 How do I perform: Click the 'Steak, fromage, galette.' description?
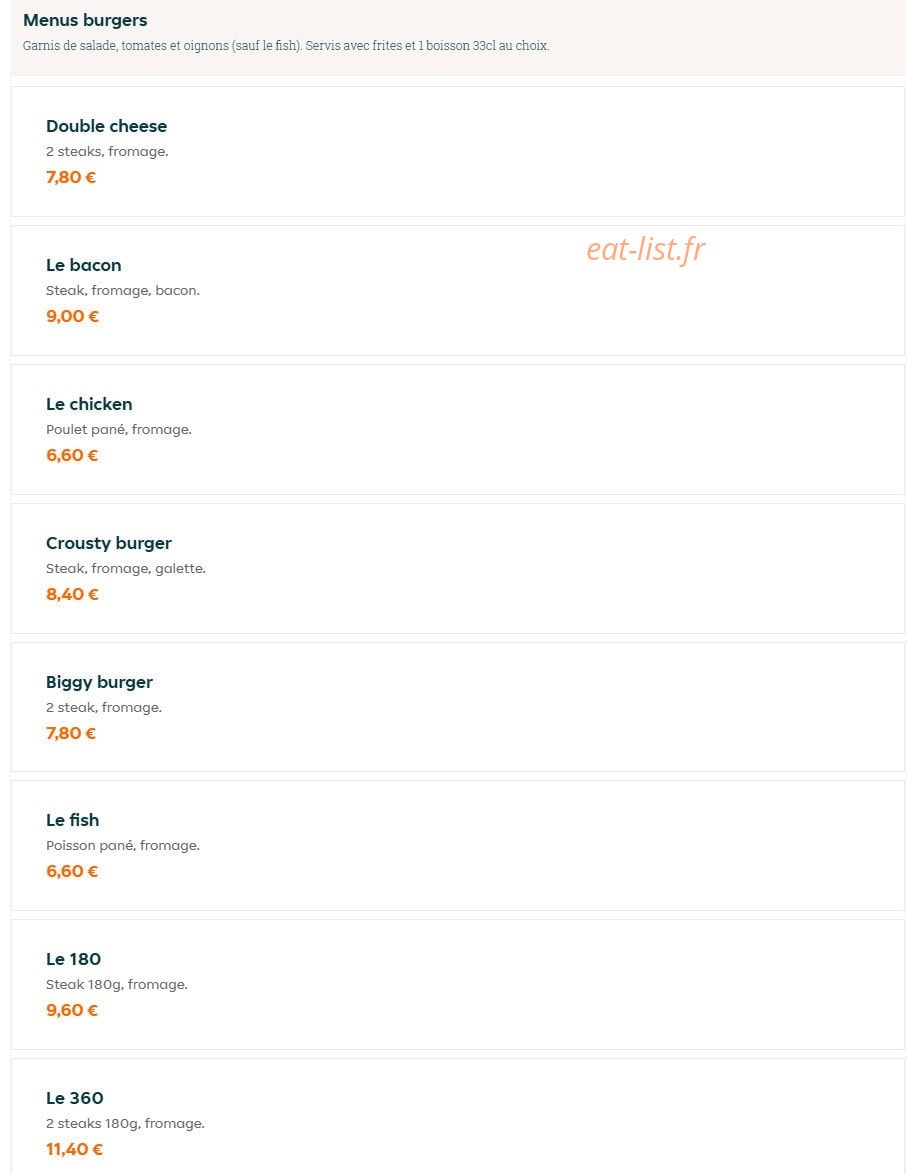(x=126, y=569)
